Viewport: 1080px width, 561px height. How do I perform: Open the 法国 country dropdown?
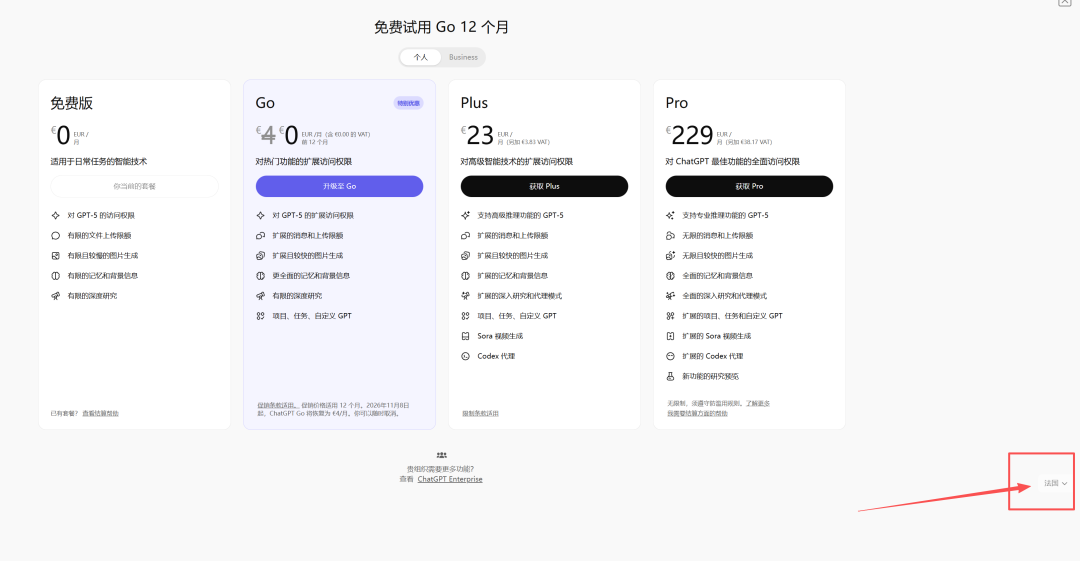pos(1055,483)
